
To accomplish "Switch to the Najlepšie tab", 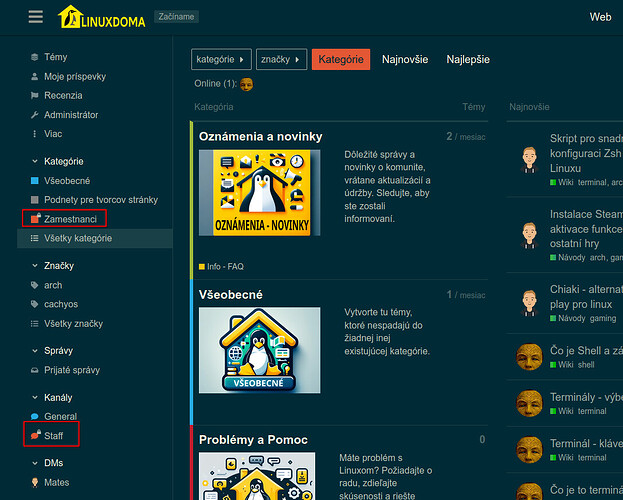I will (x=468, y=59).
